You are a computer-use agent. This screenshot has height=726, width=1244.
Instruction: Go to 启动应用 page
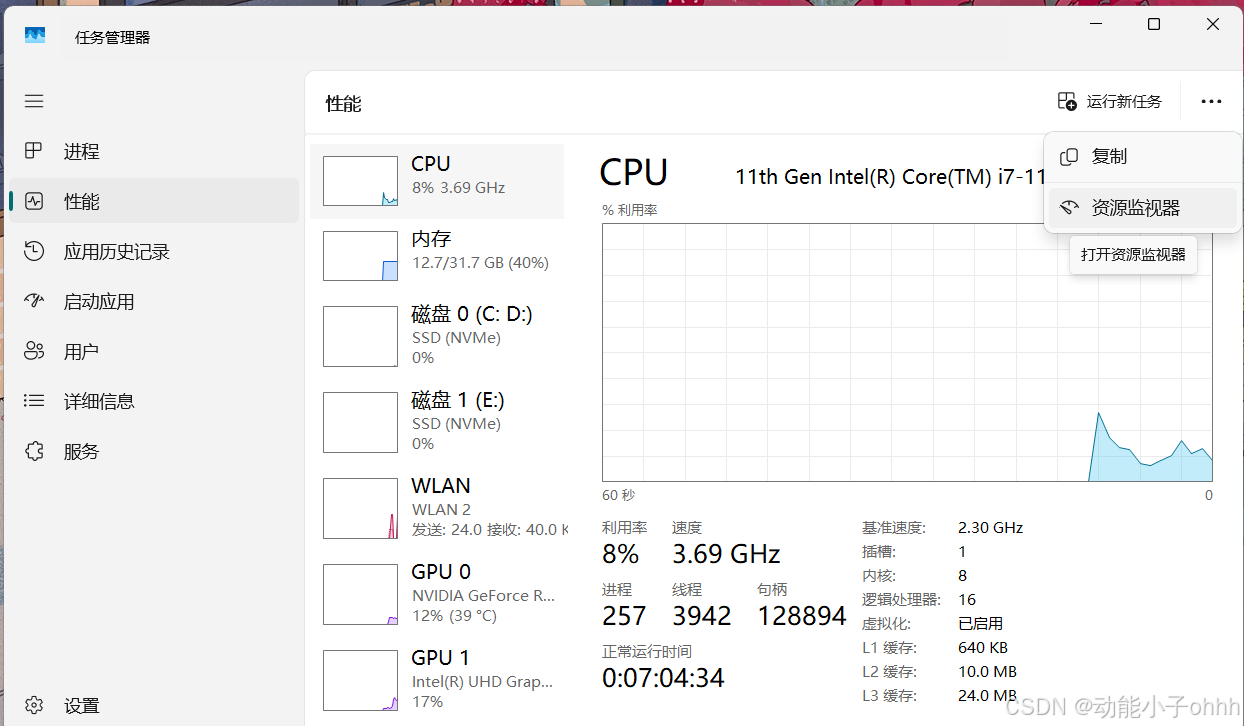[x=99, y=301]
